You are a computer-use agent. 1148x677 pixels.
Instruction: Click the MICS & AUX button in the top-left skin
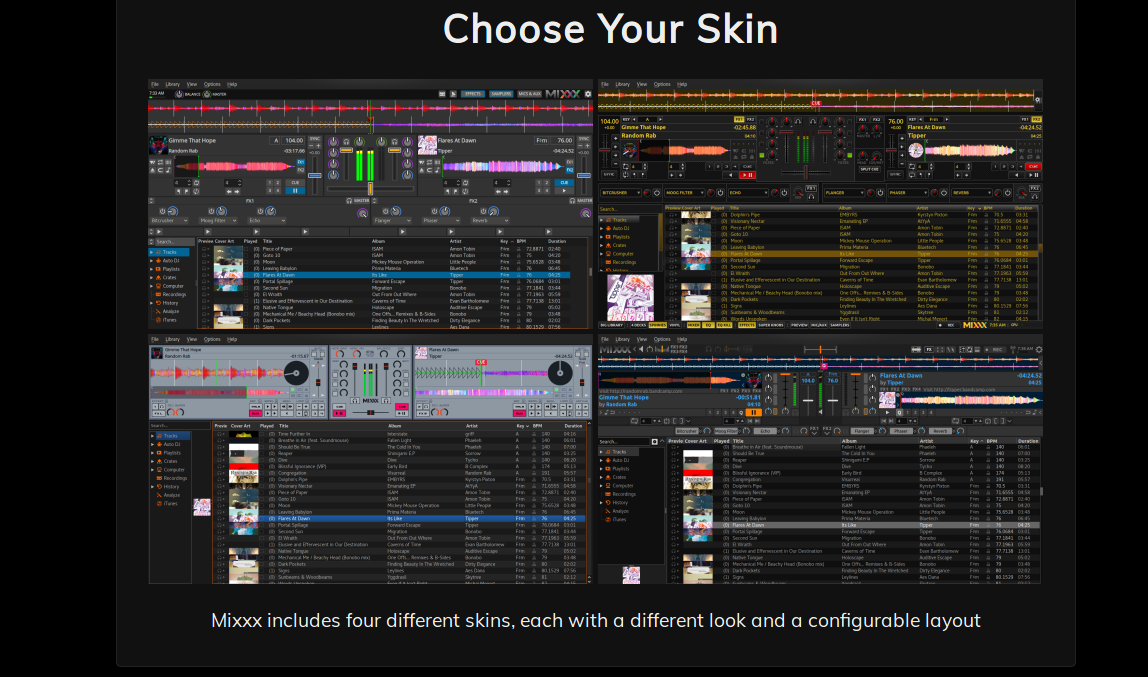(529, 94)
